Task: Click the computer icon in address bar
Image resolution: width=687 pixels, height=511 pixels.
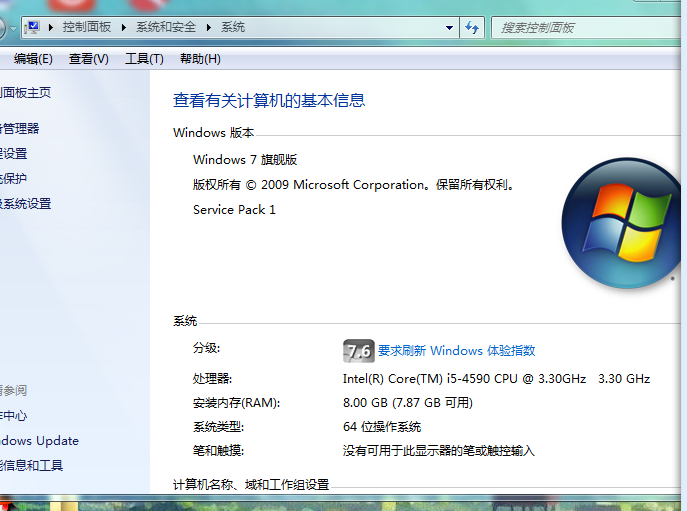Action: [x=32, y=27]
